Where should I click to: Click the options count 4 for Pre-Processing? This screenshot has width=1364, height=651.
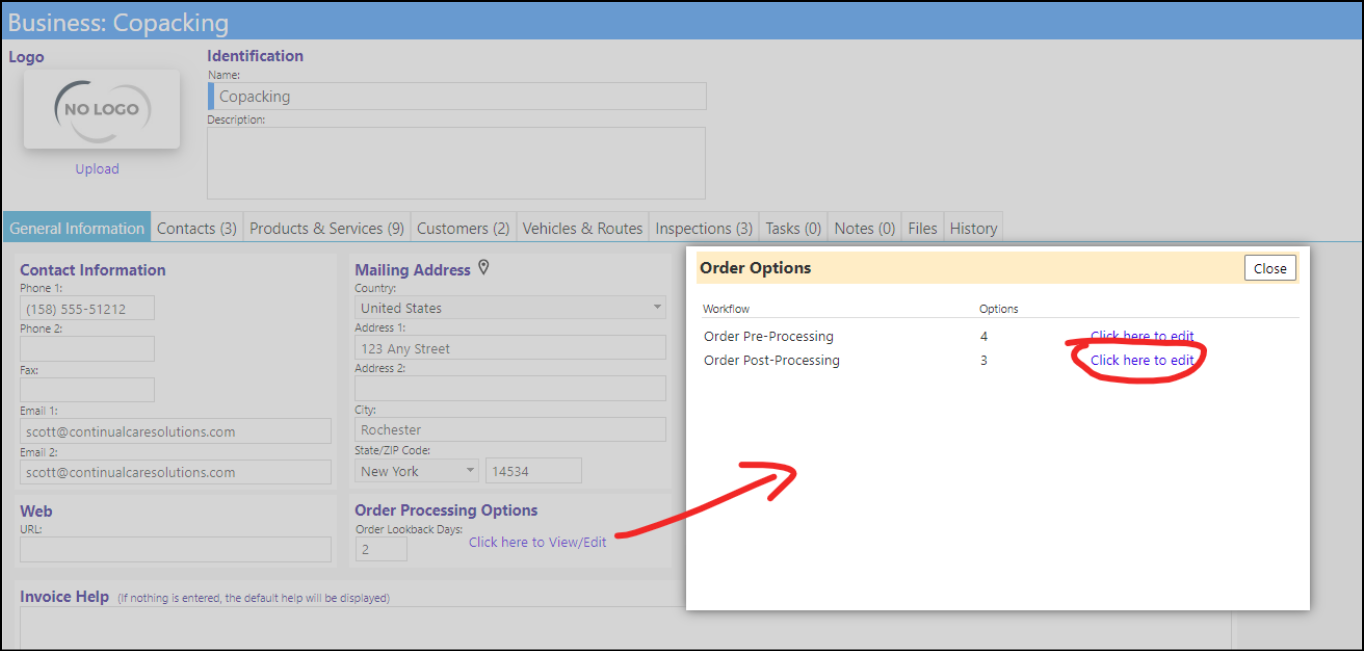(985, 336)
